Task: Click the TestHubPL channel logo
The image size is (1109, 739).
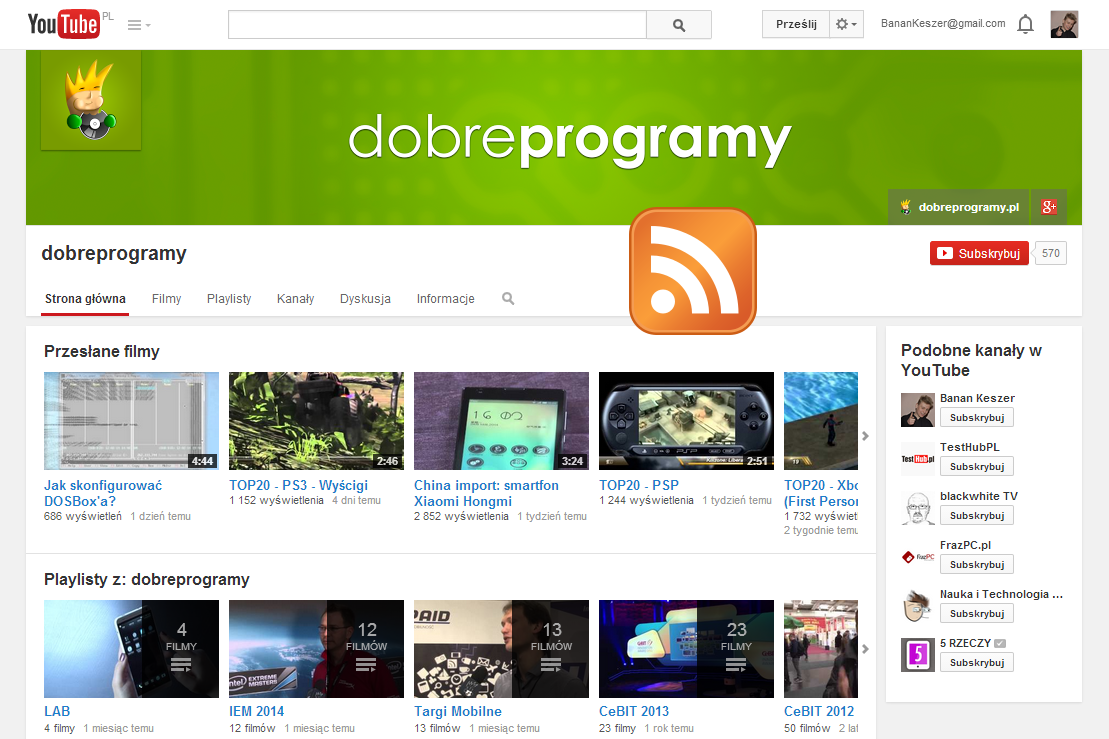Action: 917,459
